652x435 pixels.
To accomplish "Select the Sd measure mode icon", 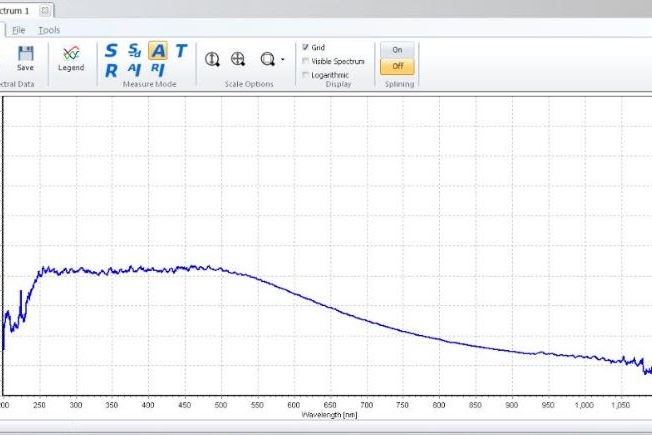I will tap(134, 50).
